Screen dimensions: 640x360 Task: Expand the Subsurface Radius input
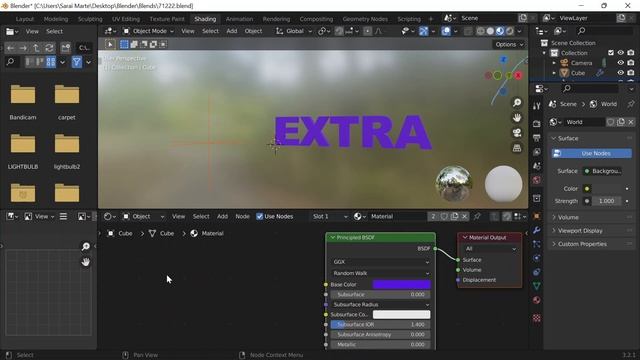click(x=380, y=304)
